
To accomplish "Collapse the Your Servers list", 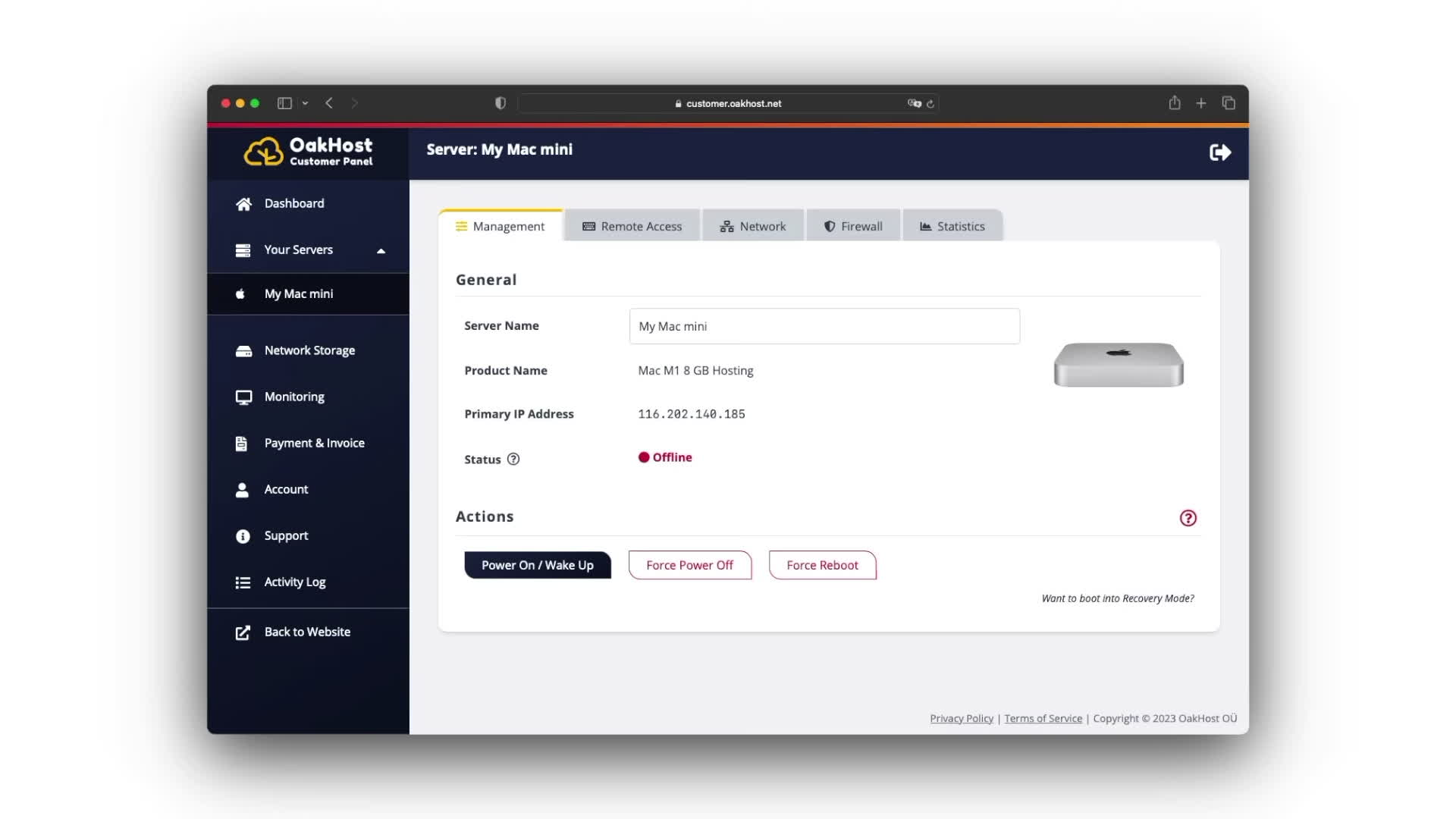I will pos(381,250).
